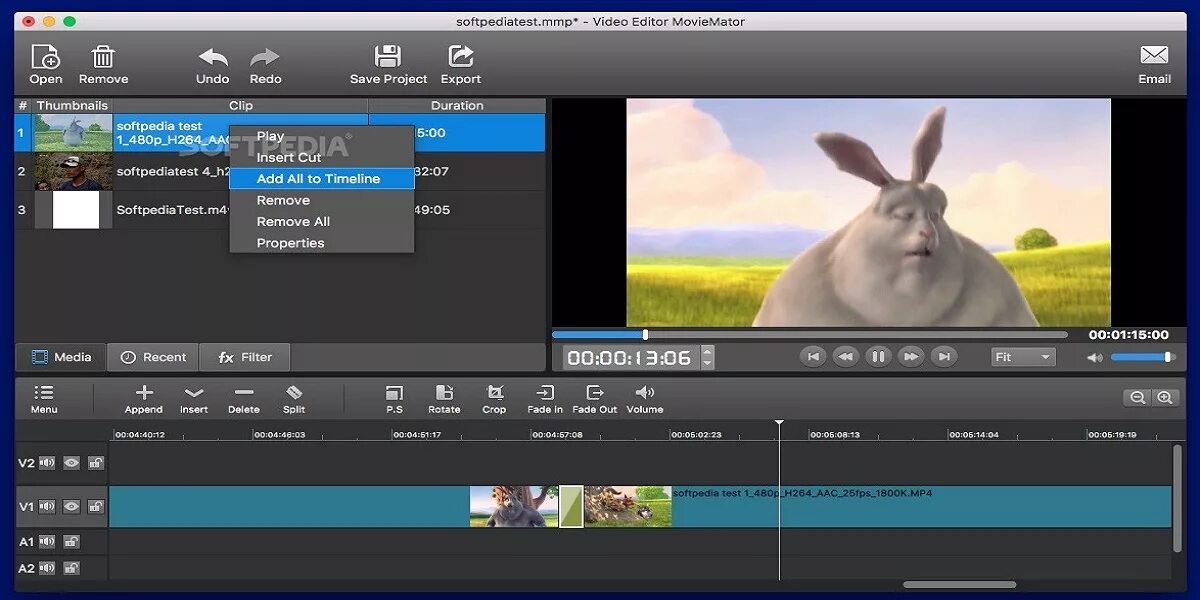Image resolution: width=1200 pixels, height=600 pixels.
Task: Zoom in the timeline
Action: coord(1164,397)
